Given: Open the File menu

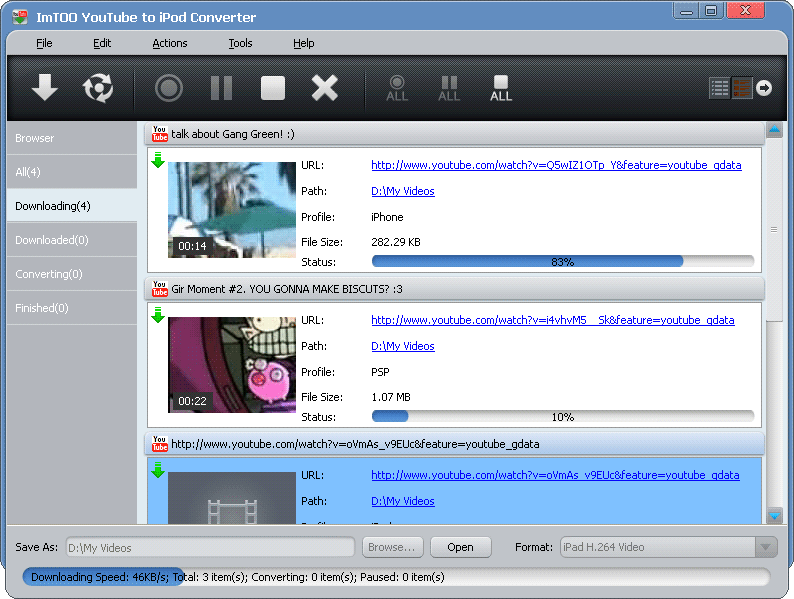Looking at the screenshot, I should pyautogui.click(x=44, y=43).
